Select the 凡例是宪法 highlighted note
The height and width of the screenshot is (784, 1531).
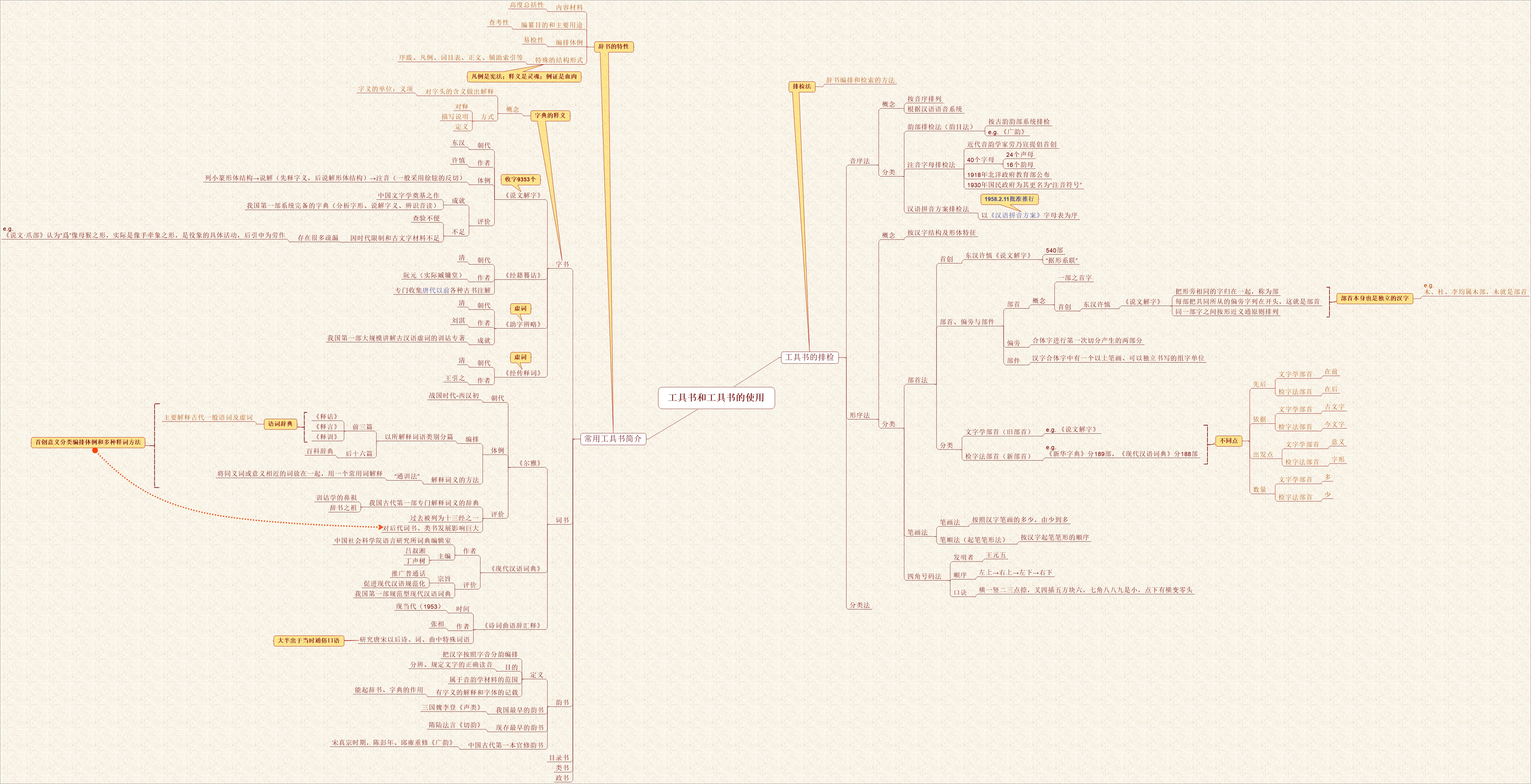(524, 77)
